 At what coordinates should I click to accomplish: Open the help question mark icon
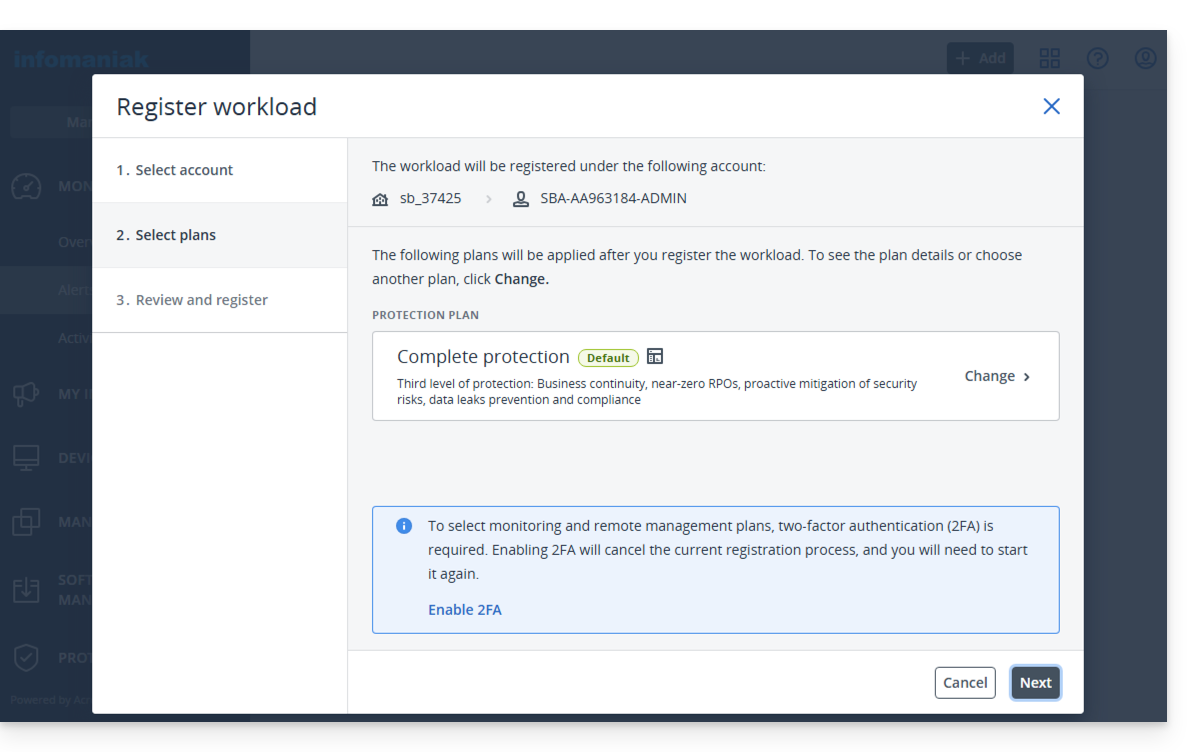pos(1098,58)
